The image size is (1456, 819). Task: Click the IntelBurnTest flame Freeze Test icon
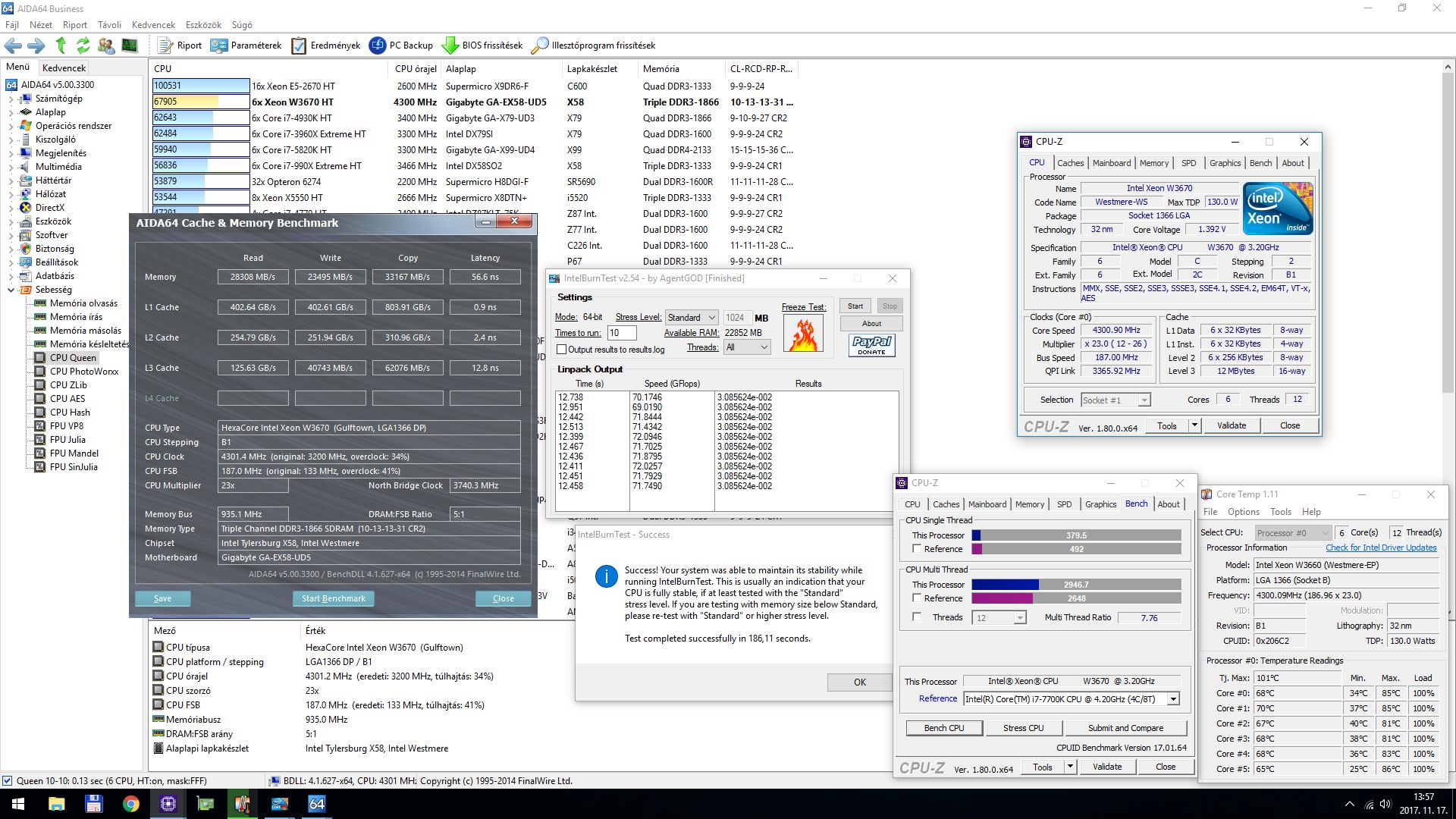[x=803, y=333]
